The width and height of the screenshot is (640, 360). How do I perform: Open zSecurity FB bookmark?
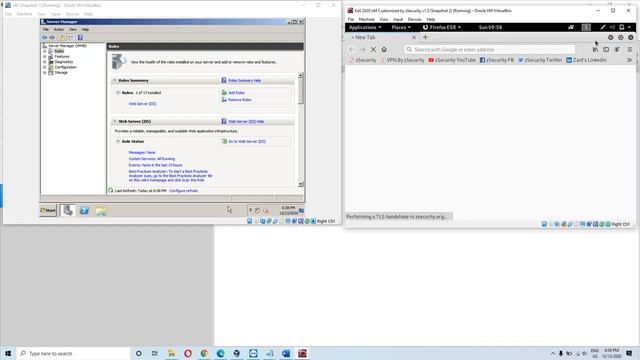[x=497, y=60]
